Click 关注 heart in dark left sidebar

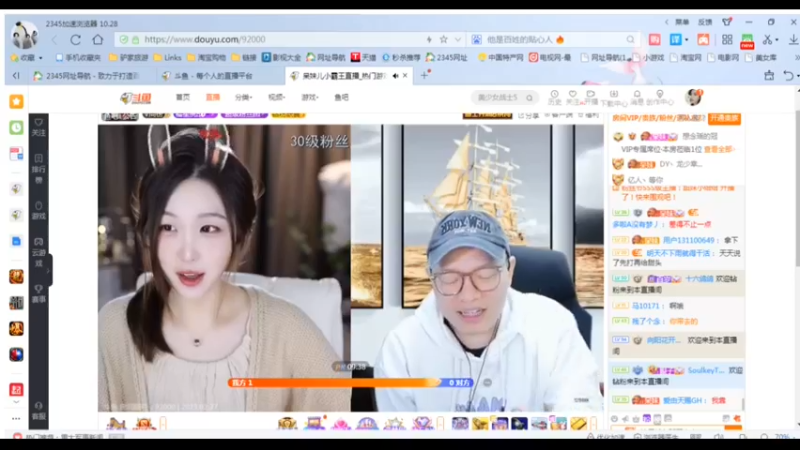pyautogui.click(x=39, y=127)
